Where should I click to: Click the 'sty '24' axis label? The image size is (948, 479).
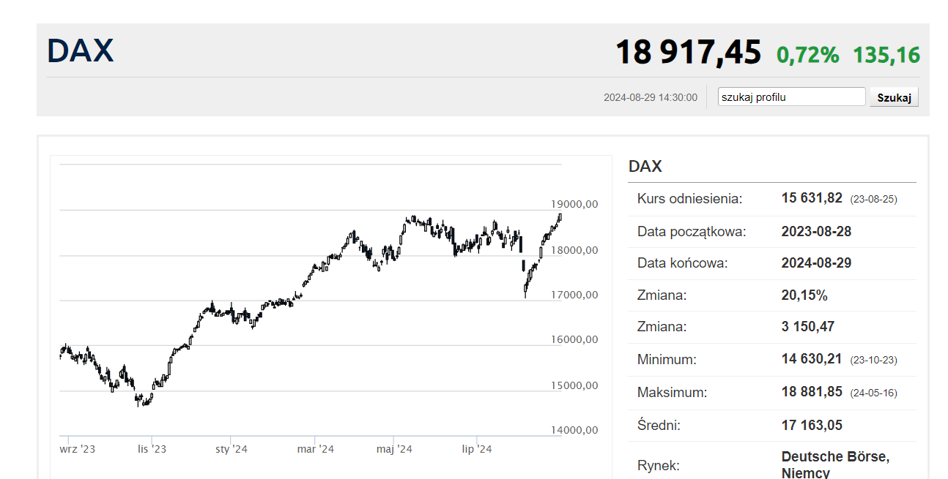232,449
